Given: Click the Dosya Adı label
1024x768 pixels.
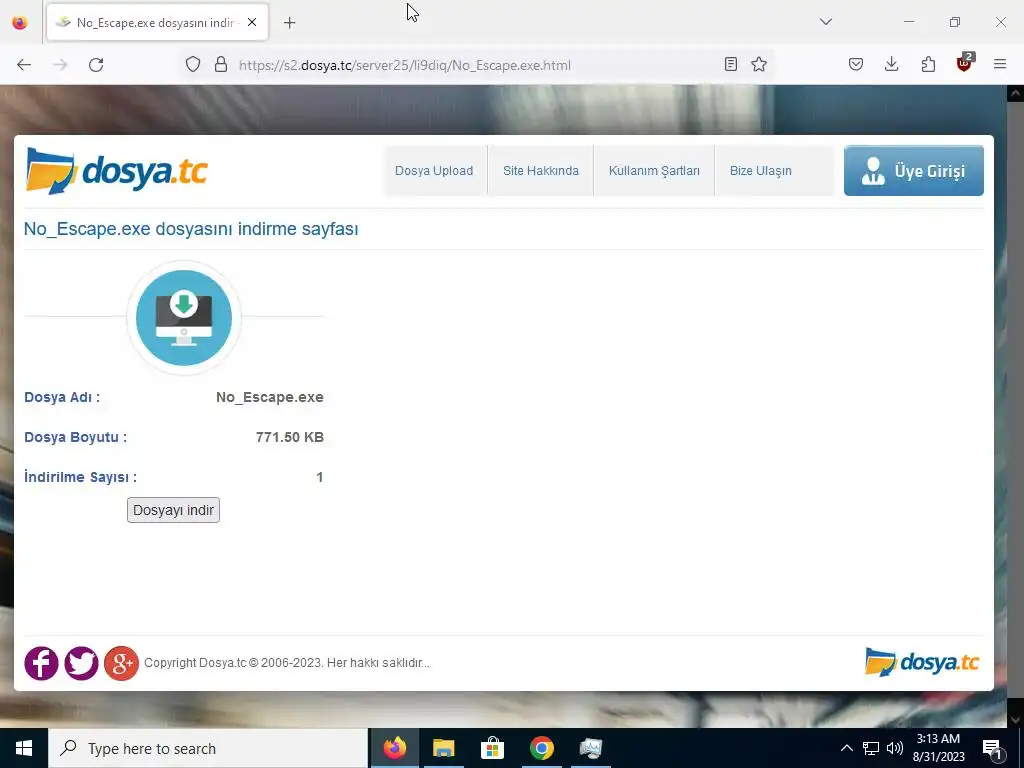Looking at the screenshot, I should (x=62, y=397).
